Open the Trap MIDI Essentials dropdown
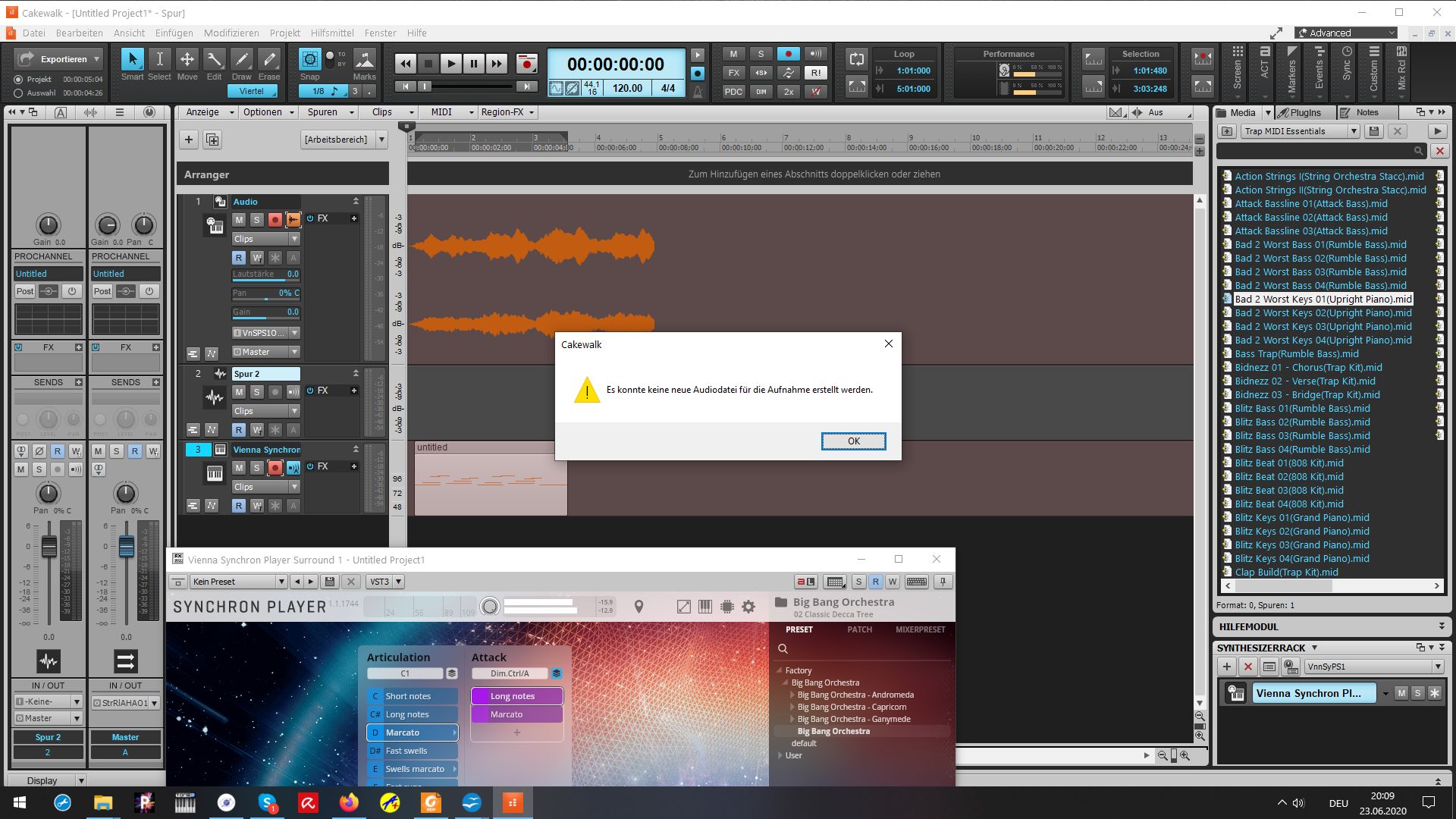1456x819 pixels. tap(1353, 131)
